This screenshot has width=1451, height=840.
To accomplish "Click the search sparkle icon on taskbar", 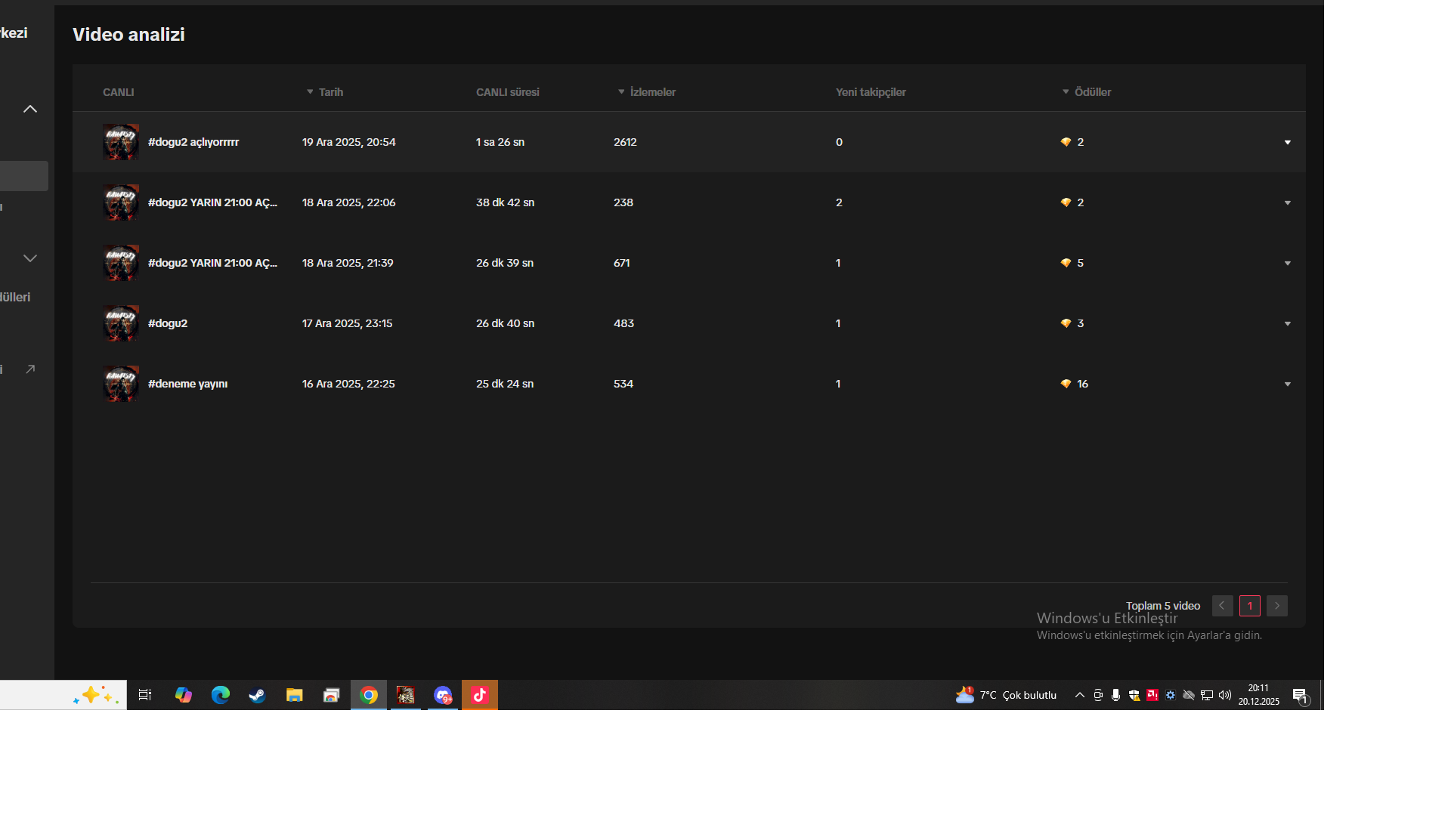I will (x=96, y=695).
